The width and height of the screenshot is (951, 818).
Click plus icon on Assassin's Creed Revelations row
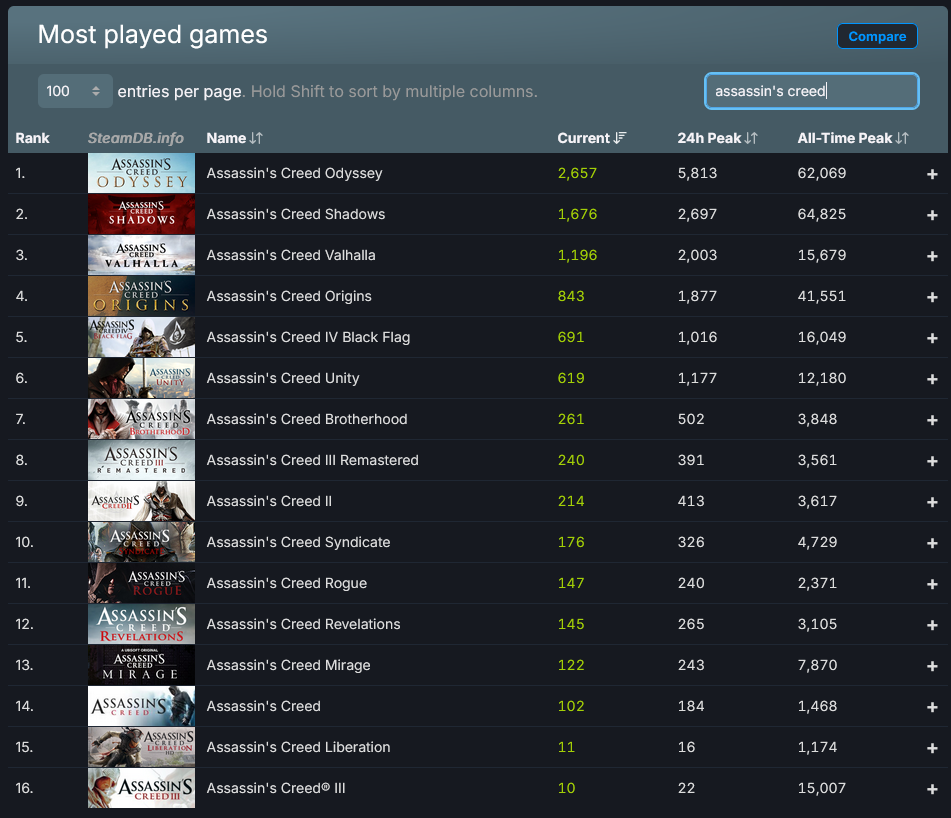pos(932,625)
